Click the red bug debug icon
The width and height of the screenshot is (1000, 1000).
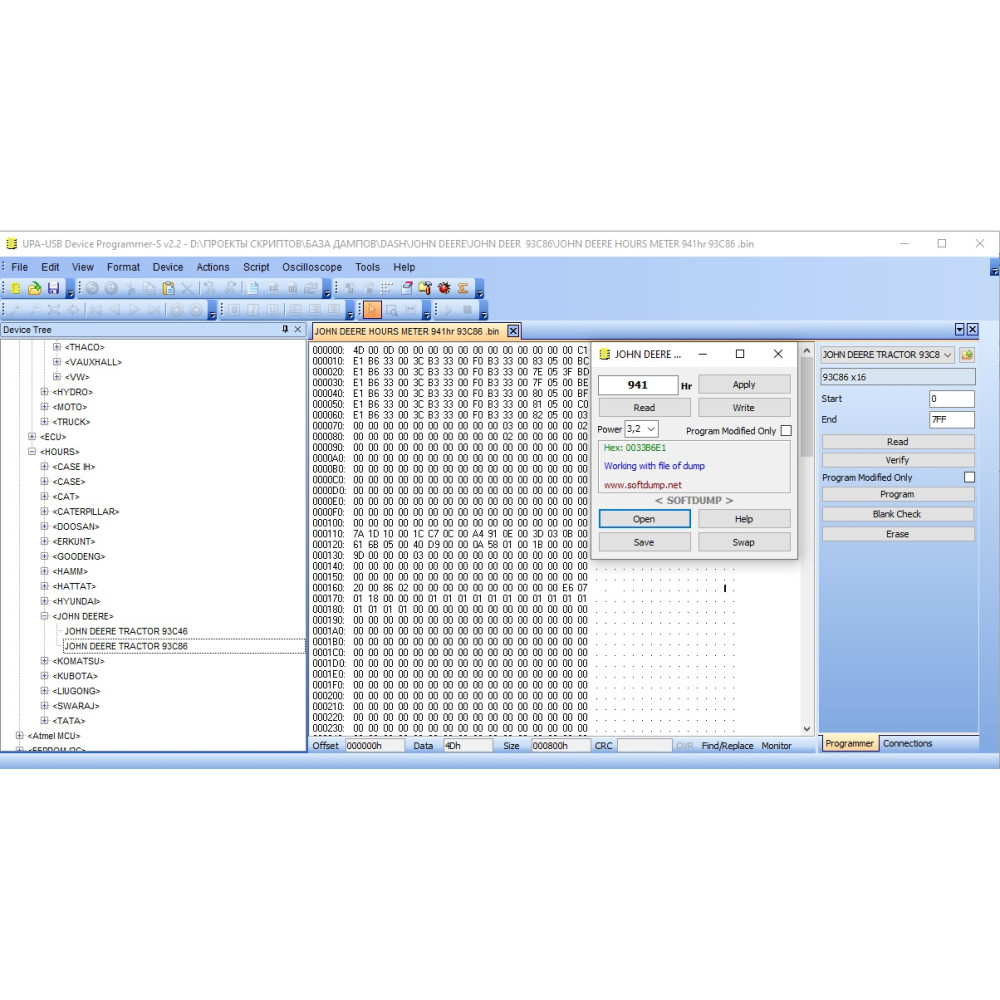click(x=444, y=288)
